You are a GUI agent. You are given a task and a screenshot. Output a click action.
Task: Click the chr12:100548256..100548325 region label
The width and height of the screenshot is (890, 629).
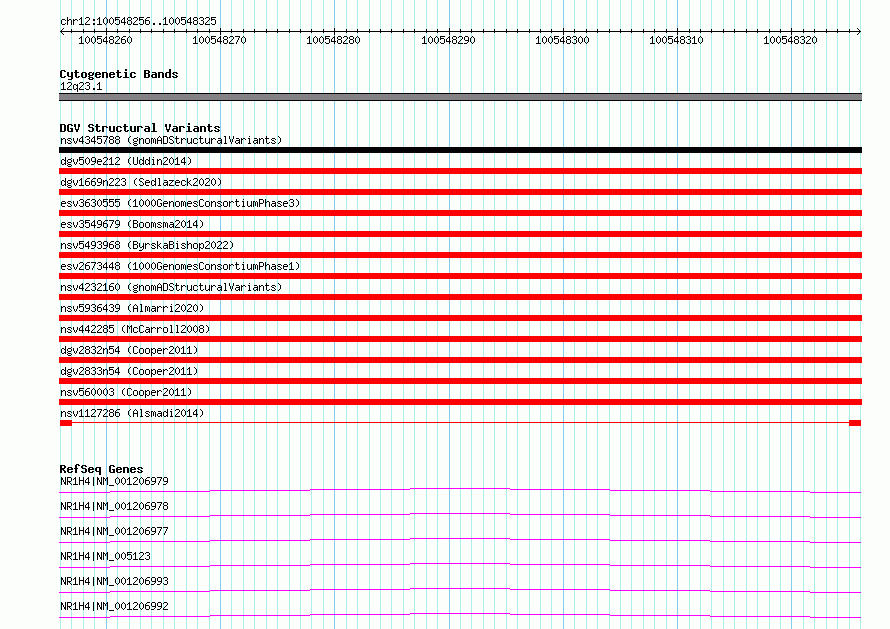coord(138,21)
